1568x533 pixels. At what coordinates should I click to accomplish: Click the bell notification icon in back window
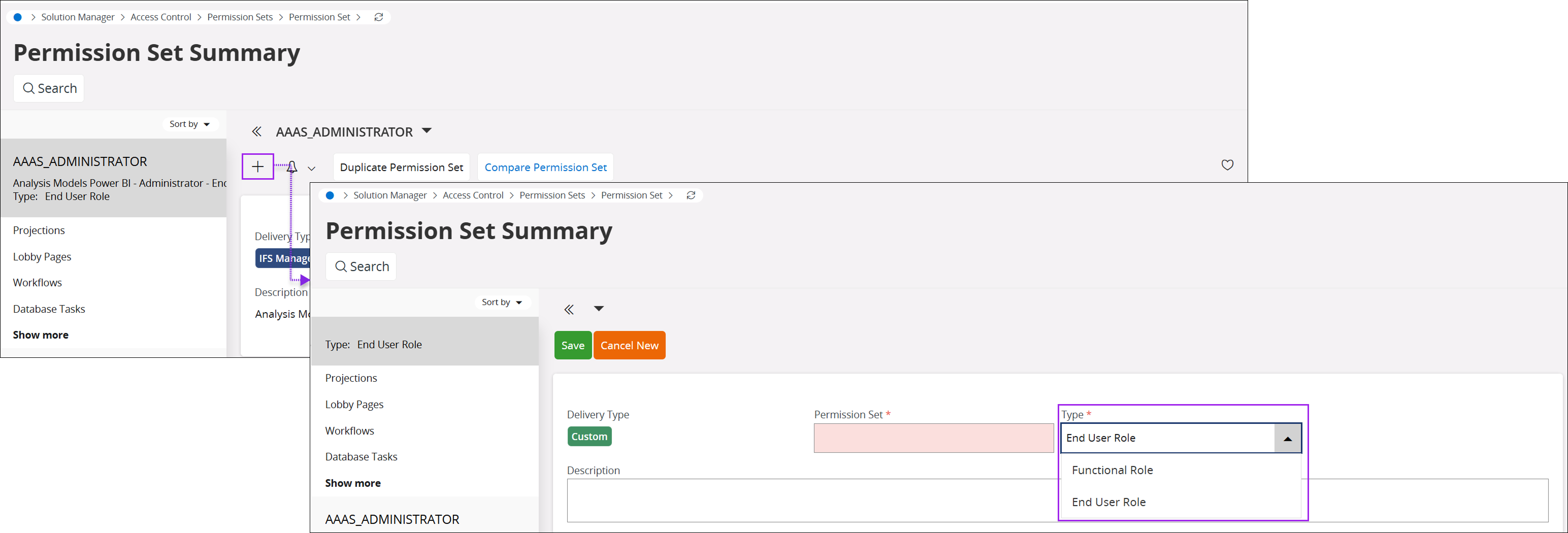292,168
